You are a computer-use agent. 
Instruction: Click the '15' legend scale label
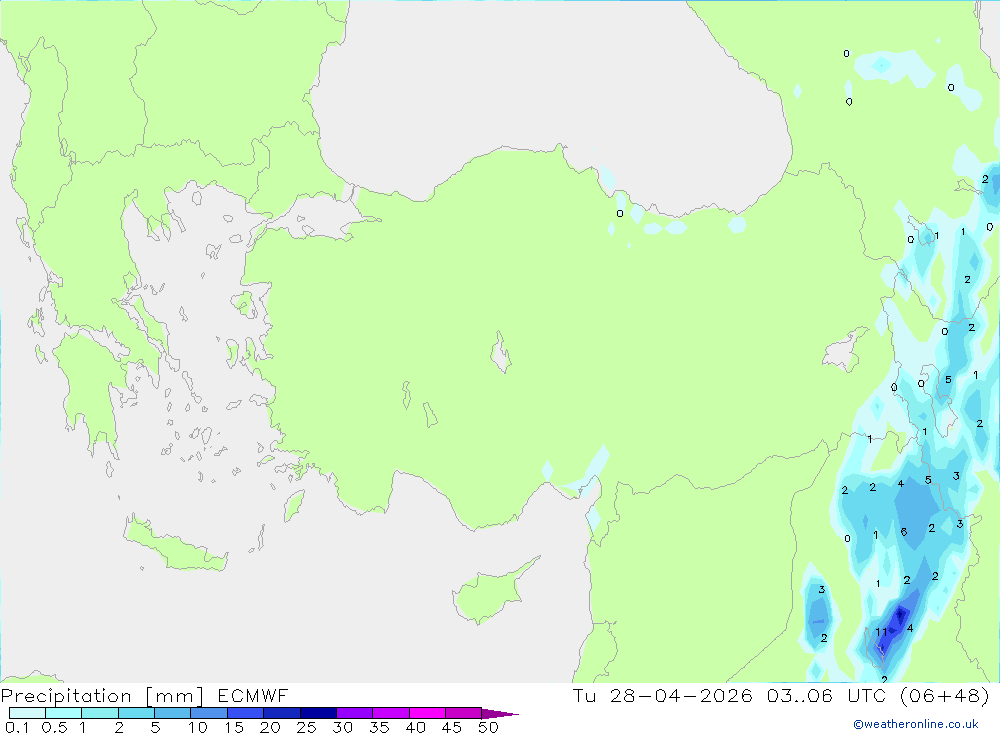(x=234, y=727)
